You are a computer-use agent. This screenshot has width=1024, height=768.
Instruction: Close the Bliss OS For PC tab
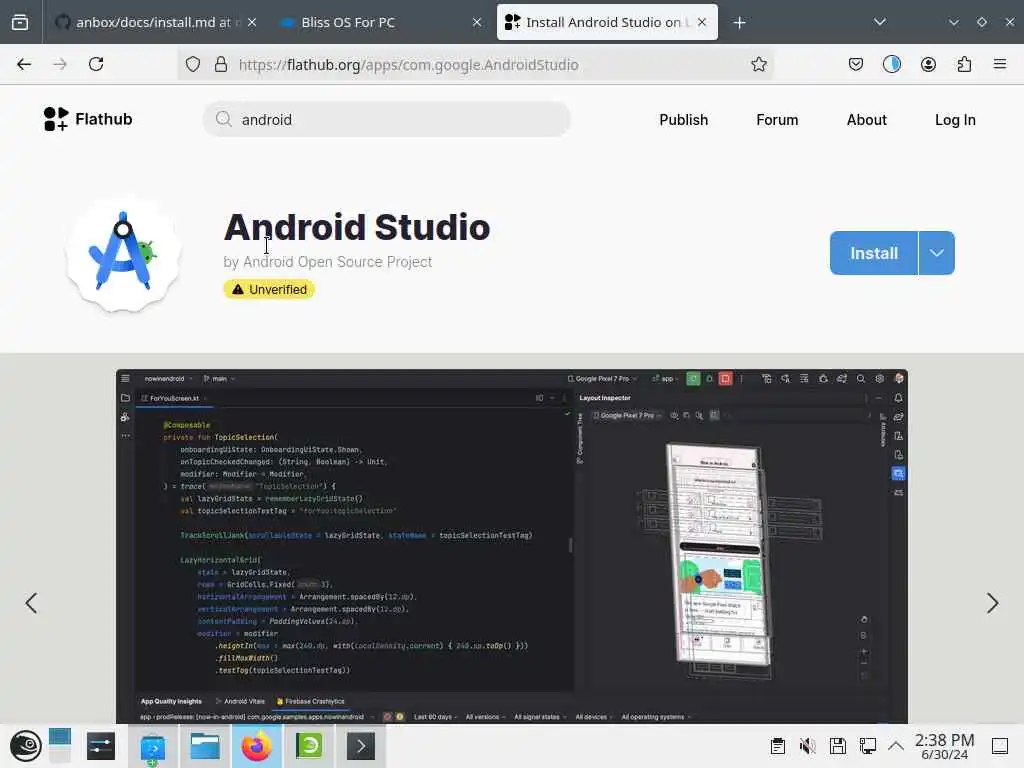pyautogui.click(x=477, y=22)
